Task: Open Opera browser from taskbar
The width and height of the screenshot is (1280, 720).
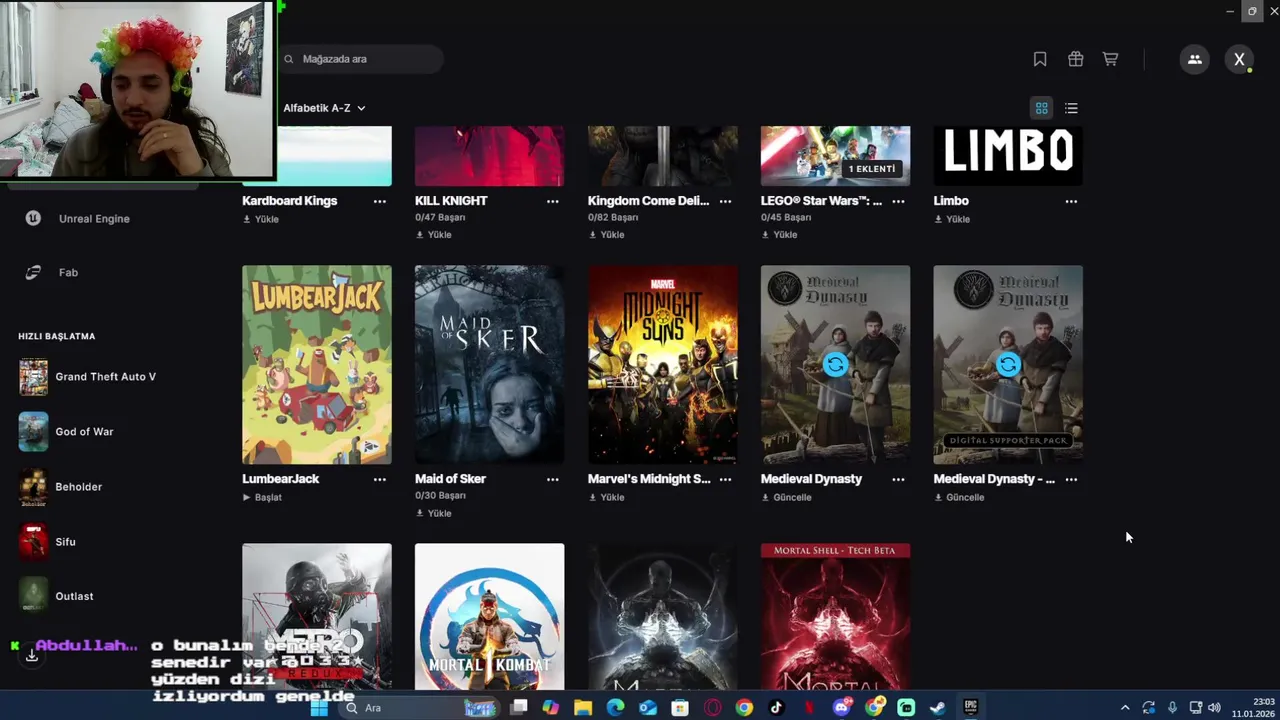Action: (x=712, y=708)
